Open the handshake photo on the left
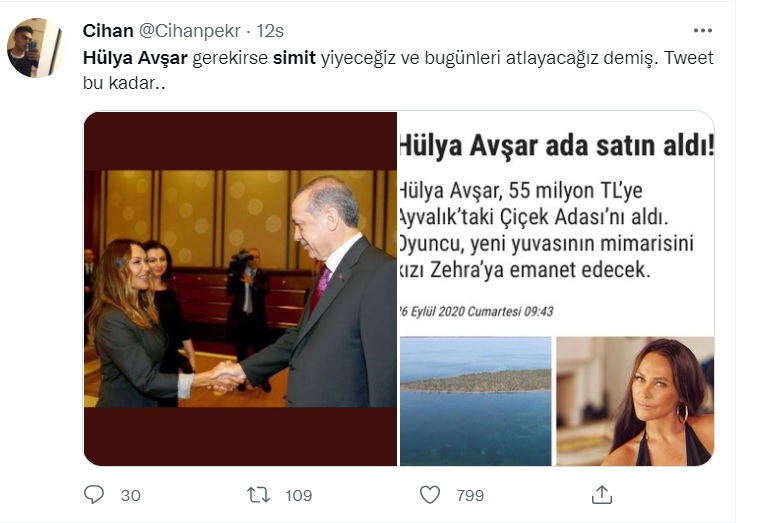Image resolution: width=759 pixels, height=523 pixels. 240,289
